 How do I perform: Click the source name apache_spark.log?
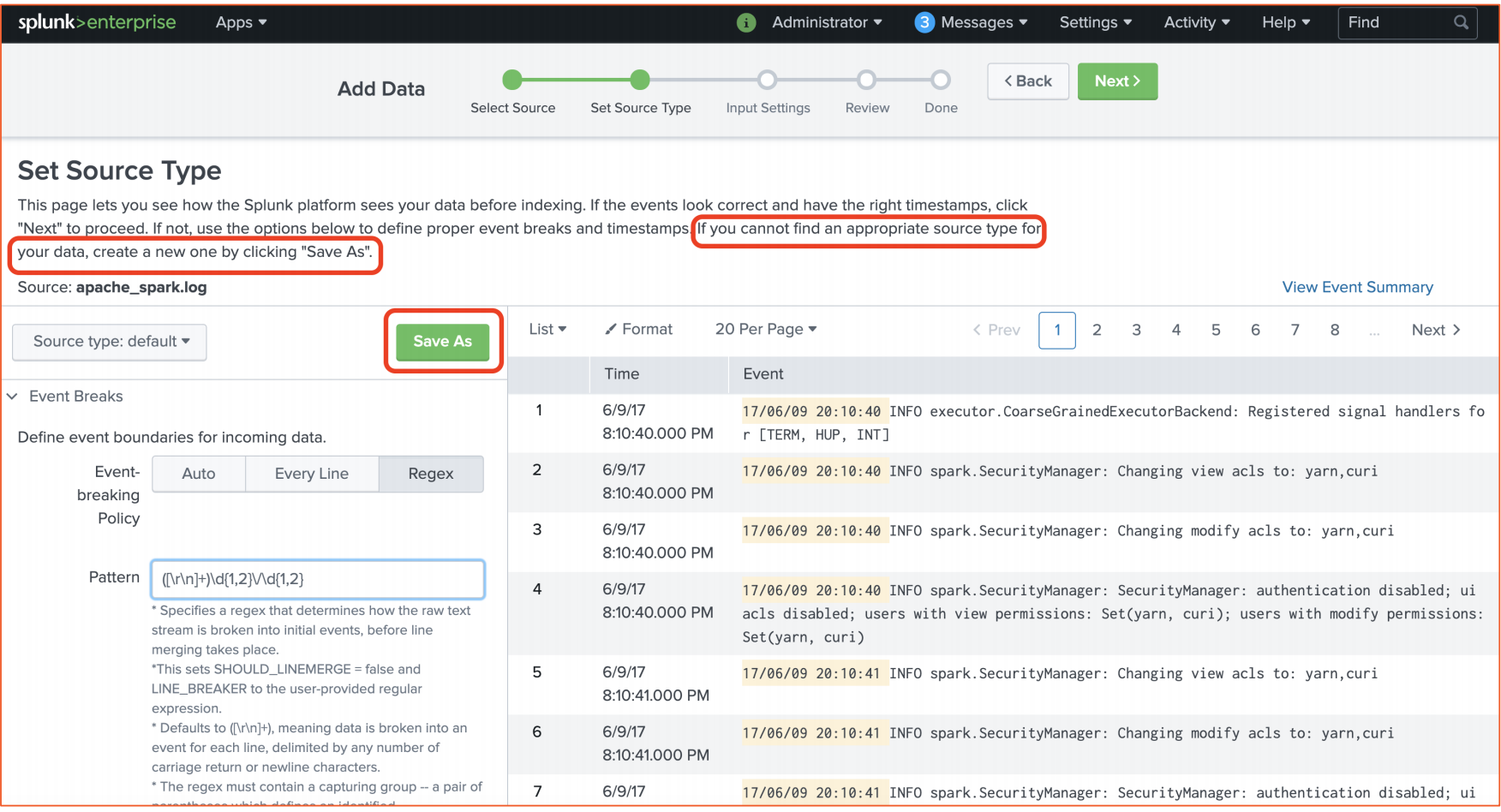(x=141, y=287)
